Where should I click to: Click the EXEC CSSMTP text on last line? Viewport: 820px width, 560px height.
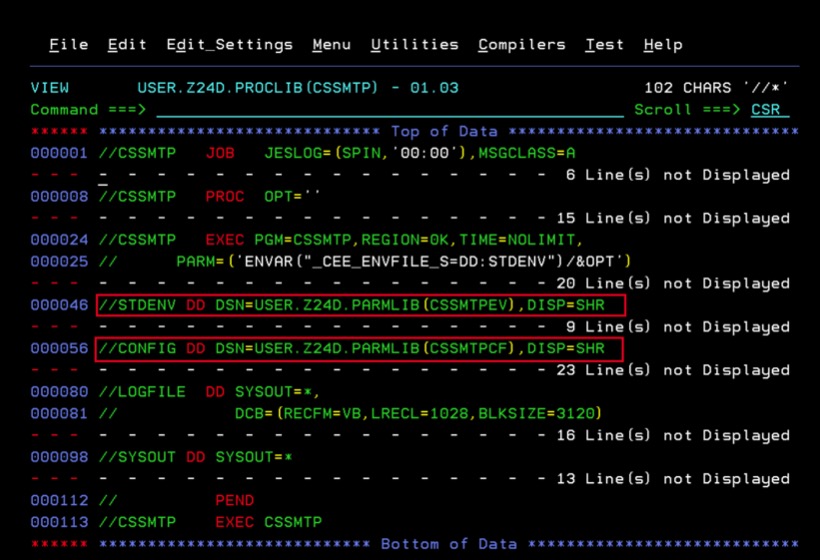coord(268,522)
